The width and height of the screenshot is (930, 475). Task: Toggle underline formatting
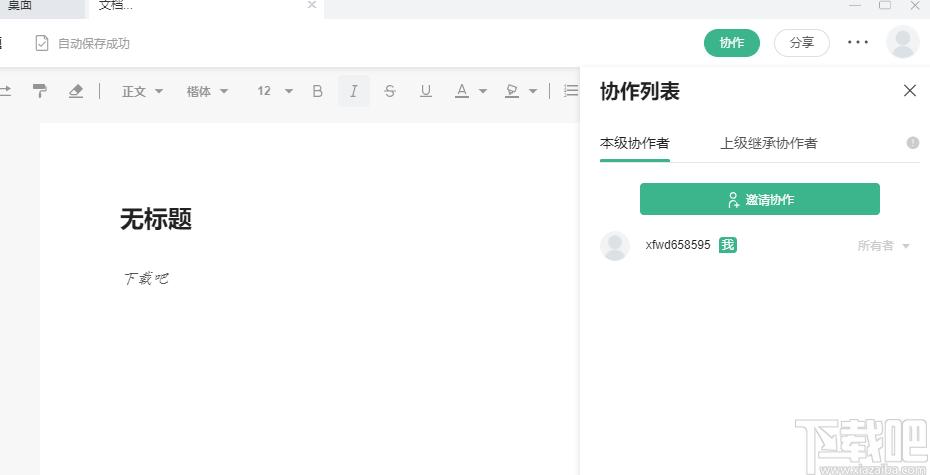point(426,91)
